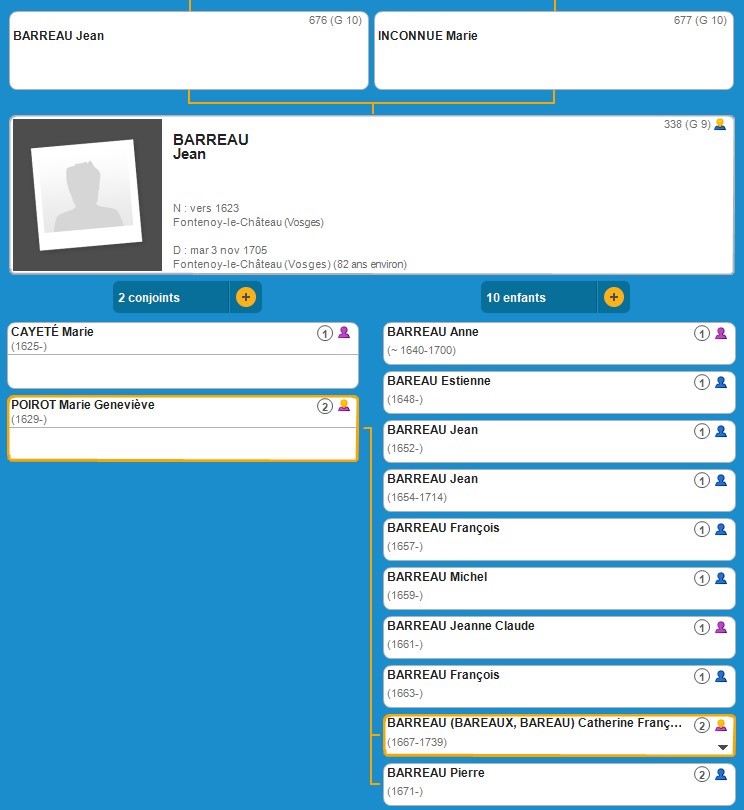Select child BARREAU François born 1663

click(x=540, y=684)
